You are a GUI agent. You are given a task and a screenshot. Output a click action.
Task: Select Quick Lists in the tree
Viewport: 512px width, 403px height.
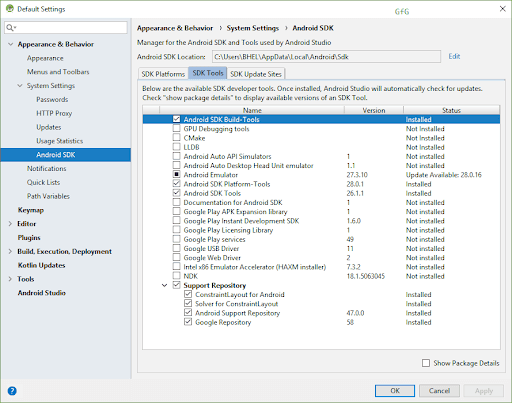click(43, 182)
